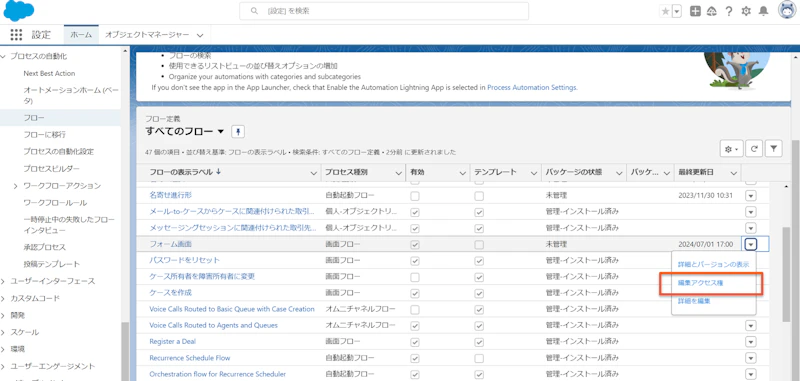Open row actions for 名寄せ進行形
This screenshot has height=381, width=800.
[x=751, y=195]
